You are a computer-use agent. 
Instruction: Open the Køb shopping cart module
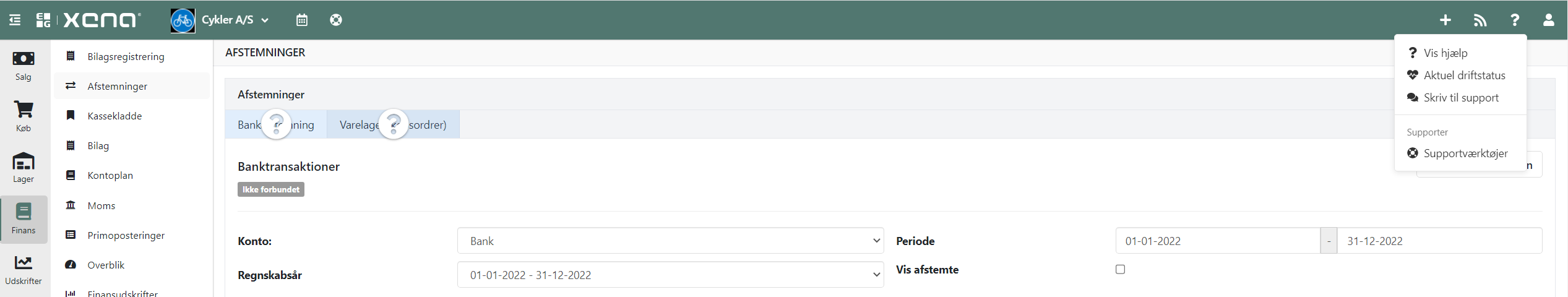(24, 117)
